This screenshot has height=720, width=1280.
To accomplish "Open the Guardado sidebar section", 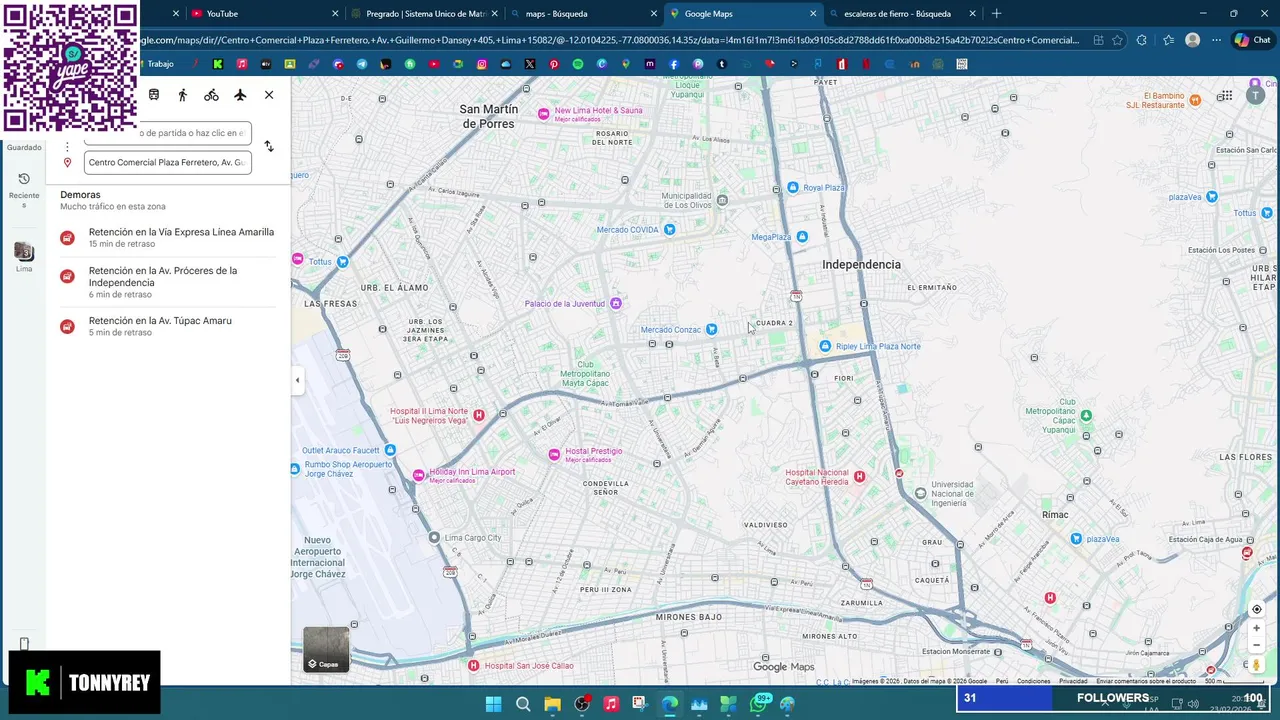I will 24,147.
